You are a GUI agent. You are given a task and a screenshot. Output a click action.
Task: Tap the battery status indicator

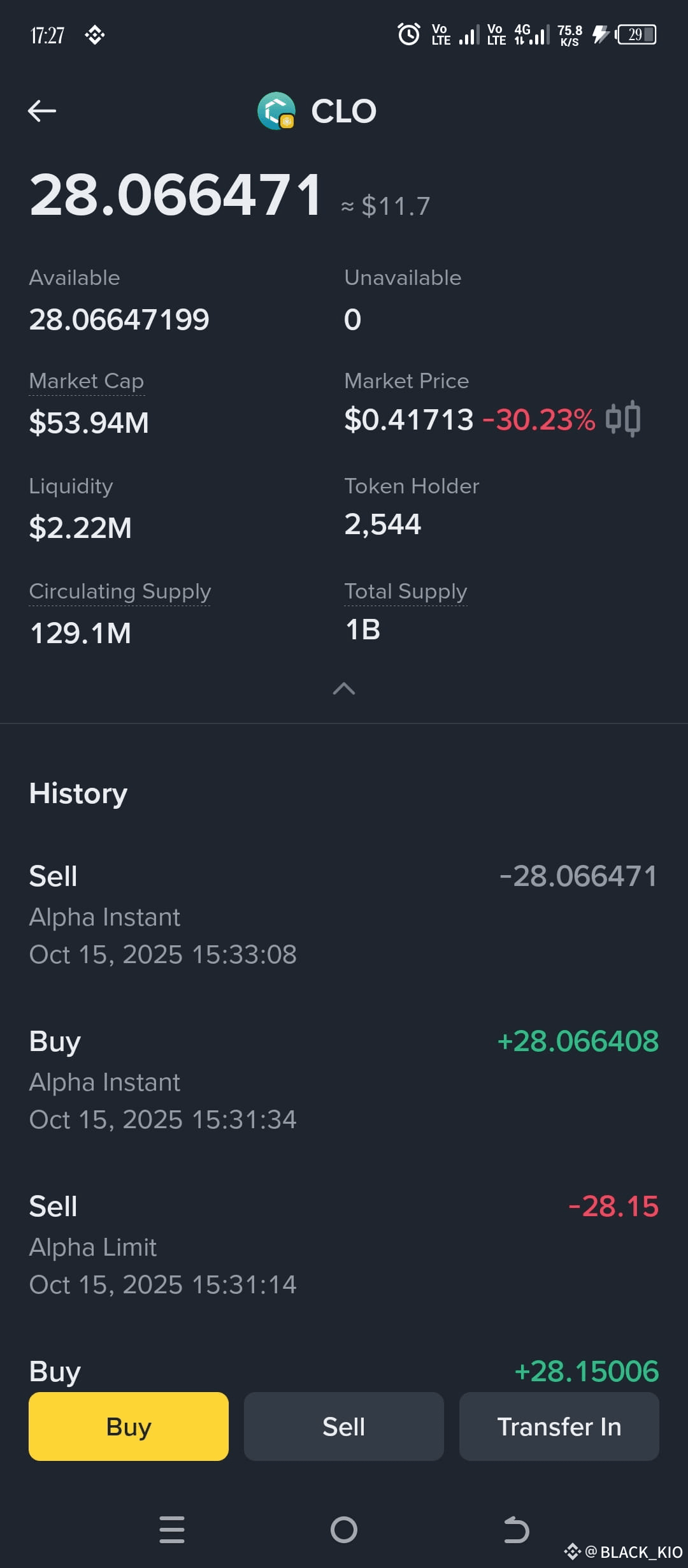pyautogui.click(x=636, y=34)
